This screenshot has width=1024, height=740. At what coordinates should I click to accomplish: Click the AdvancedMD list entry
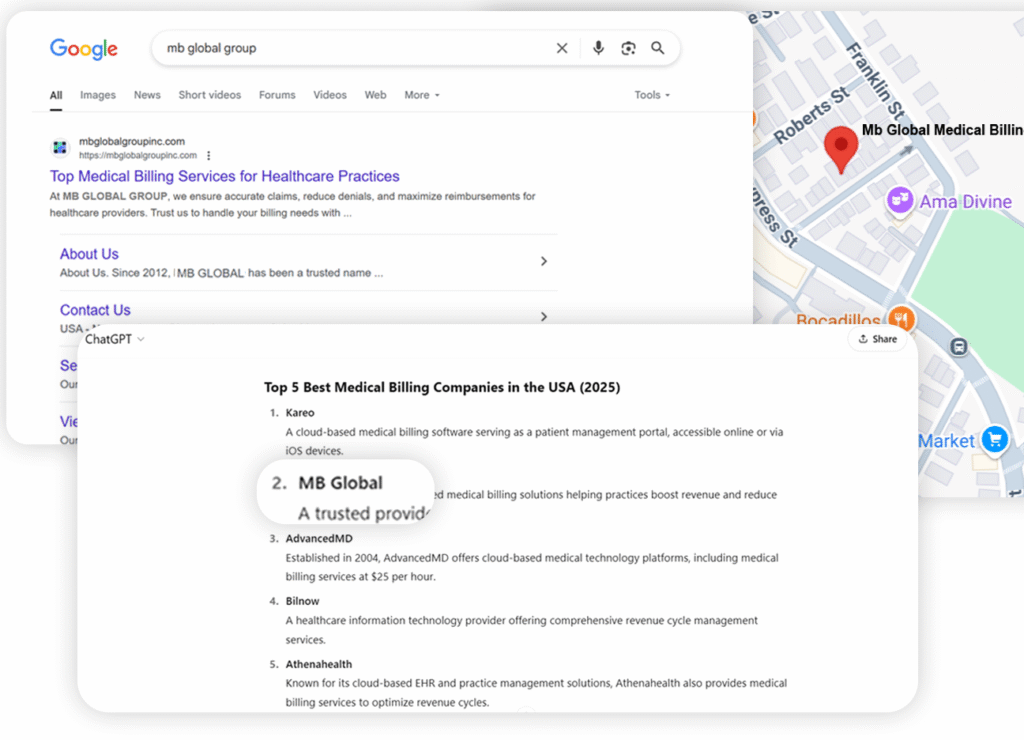319,539
